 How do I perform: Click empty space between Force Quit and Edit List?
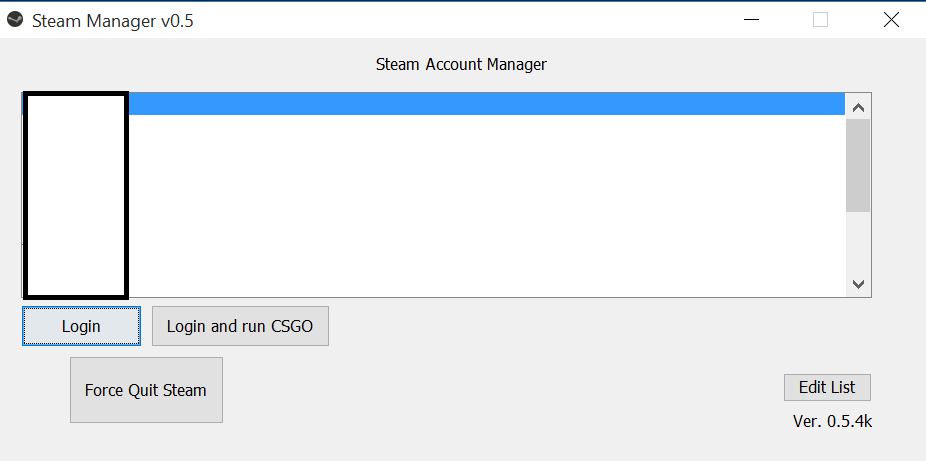500,390
